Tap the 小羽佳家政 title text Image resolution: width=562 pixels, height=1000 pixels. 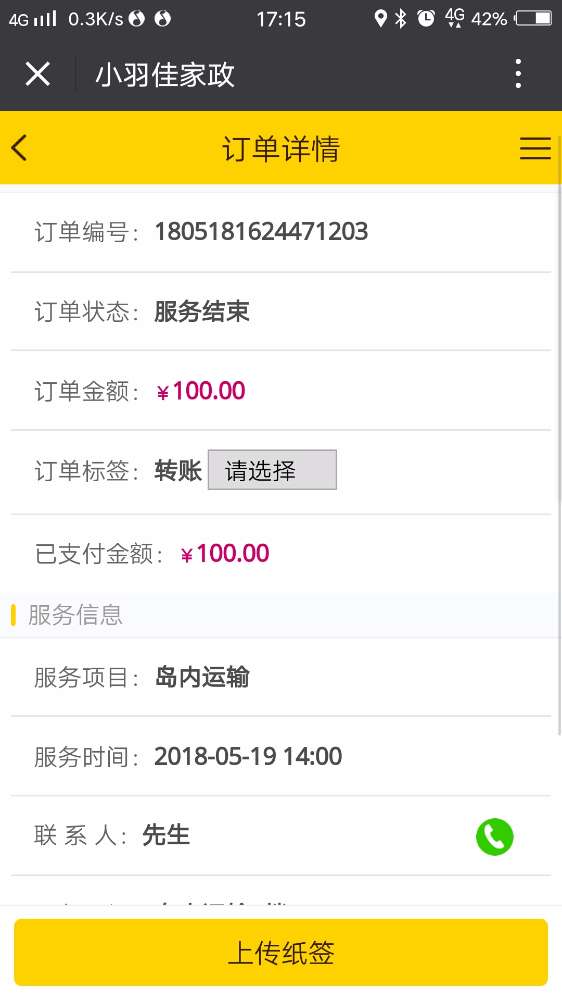(165, 75)
